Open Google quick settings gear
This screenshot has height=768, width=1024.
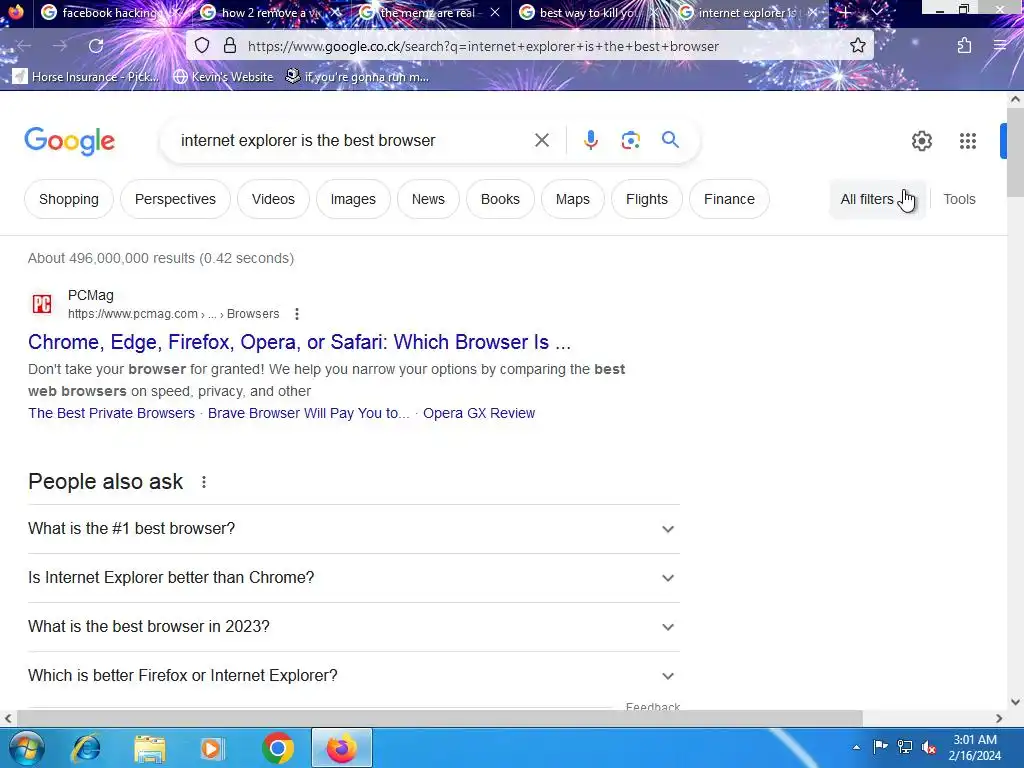(921, 141)
